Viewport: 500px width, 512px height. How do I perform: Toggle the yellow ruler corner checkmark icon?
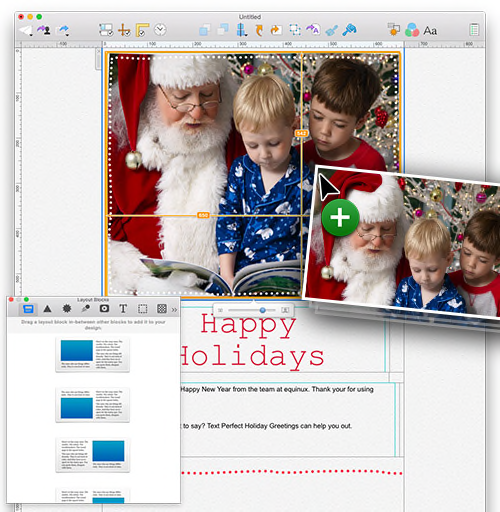142,30
